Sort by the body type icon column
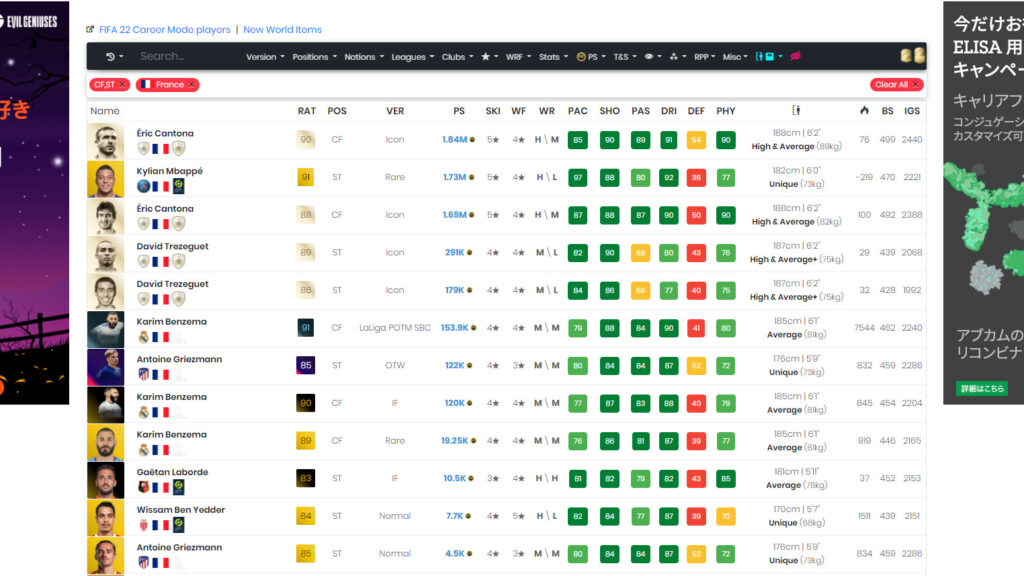 pyautogui.click(x=795, y=111)
